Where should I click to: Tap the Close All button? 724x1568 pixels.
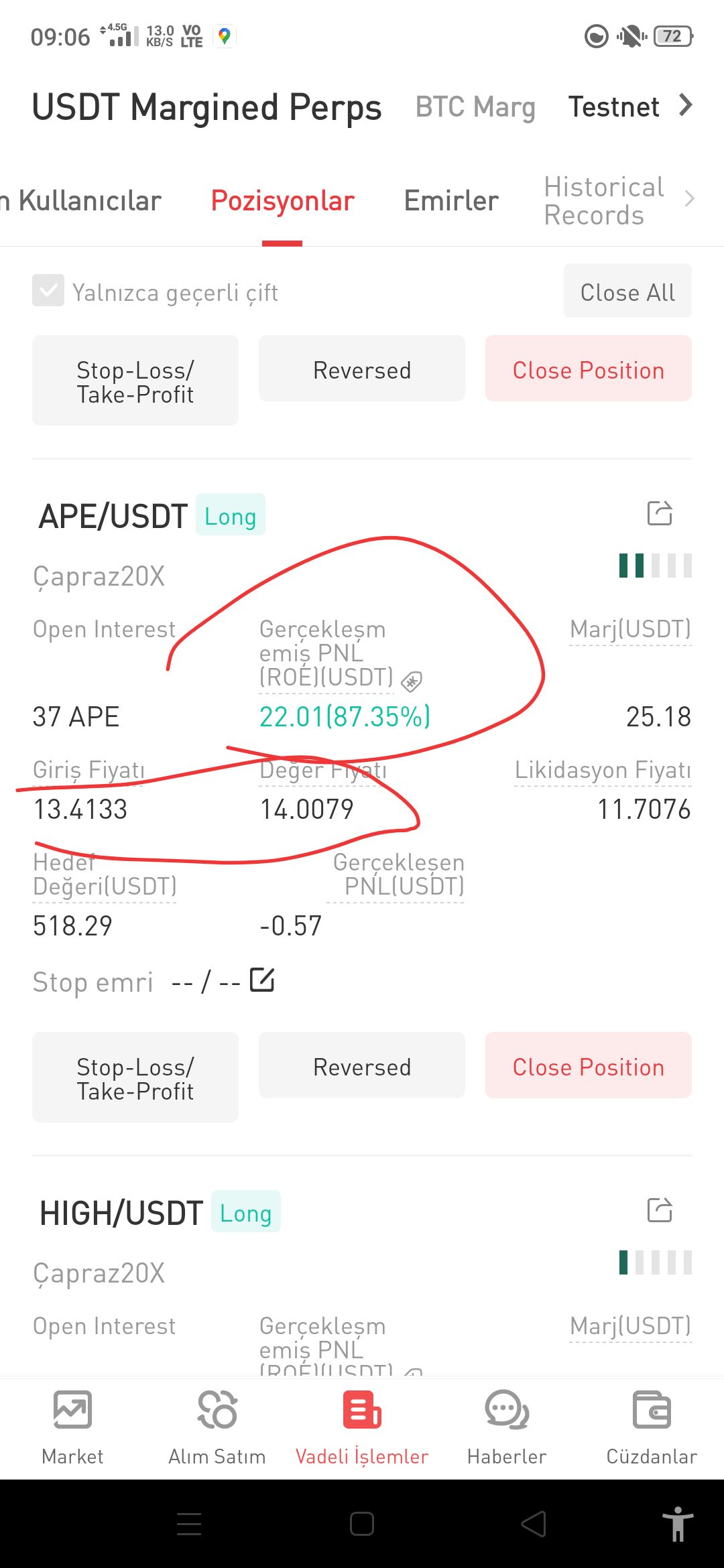tap(627, 291)
